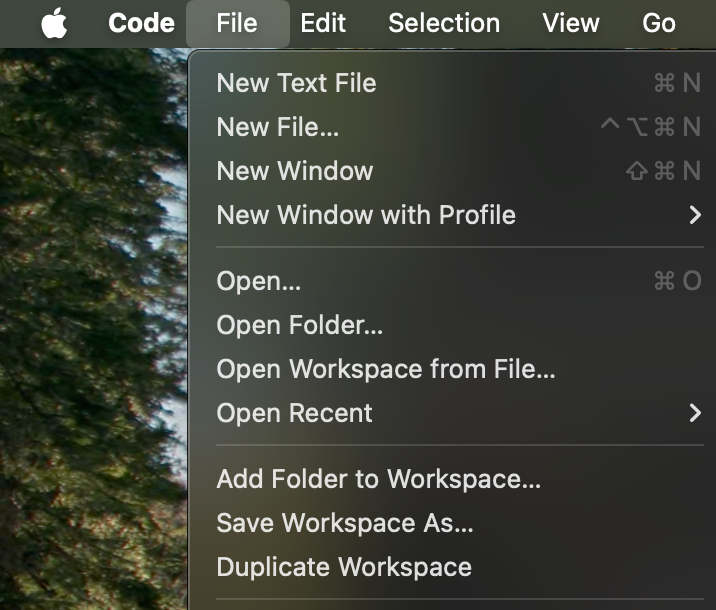
Task: Open the Selection menu
Action: tap(444, 23)
